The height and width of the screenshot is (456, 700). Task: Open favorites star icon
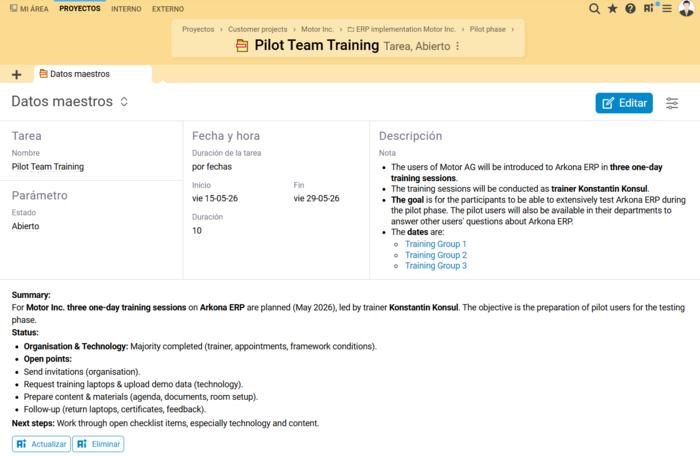612,8
